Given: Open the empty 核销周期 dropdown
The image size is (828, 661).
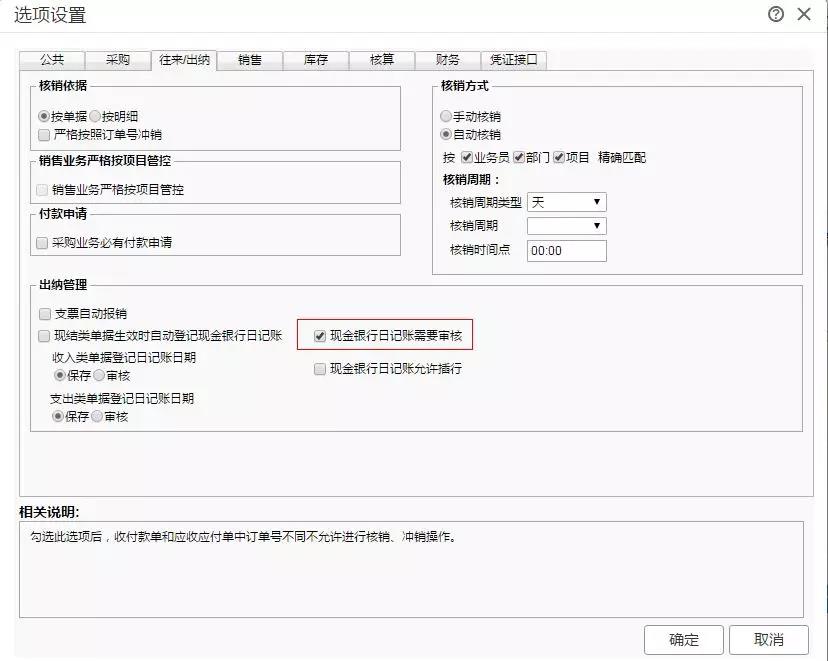Looking at the screenshot, I should pyautogui.click(x=566, y=226).
